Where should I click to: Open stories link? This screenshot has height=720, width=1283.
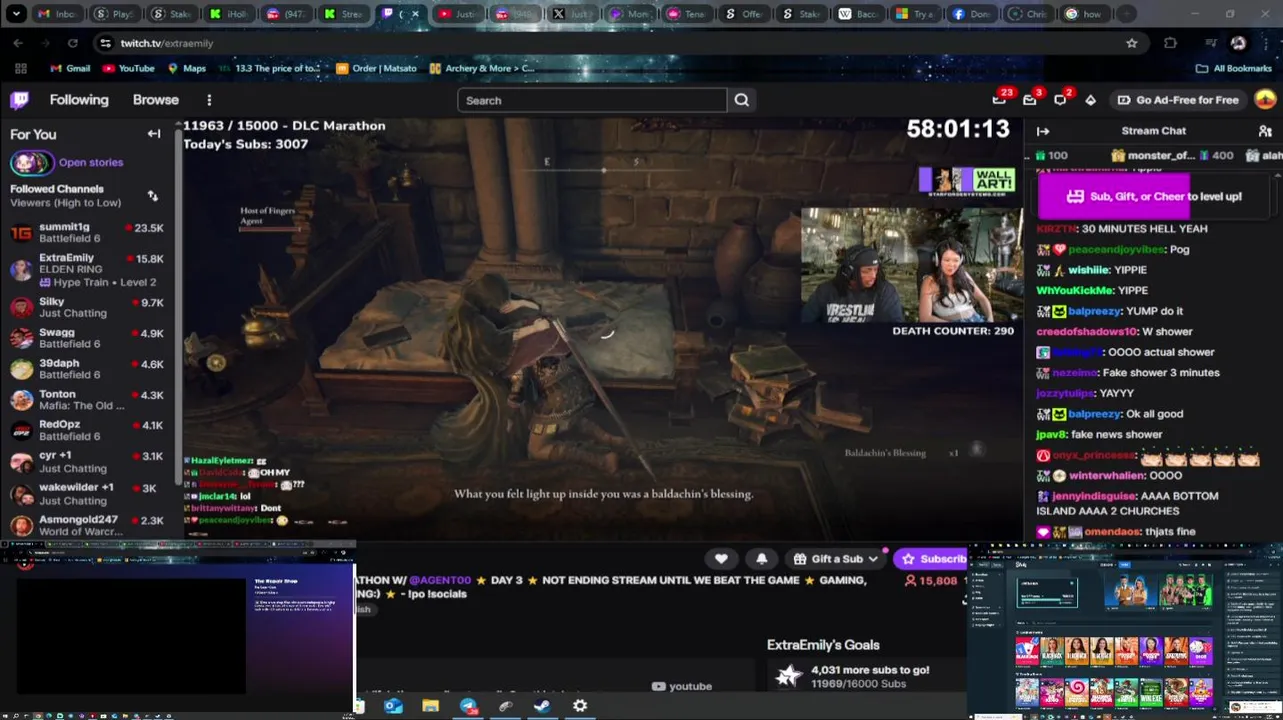pyautogui.click(x=91, y=162)
